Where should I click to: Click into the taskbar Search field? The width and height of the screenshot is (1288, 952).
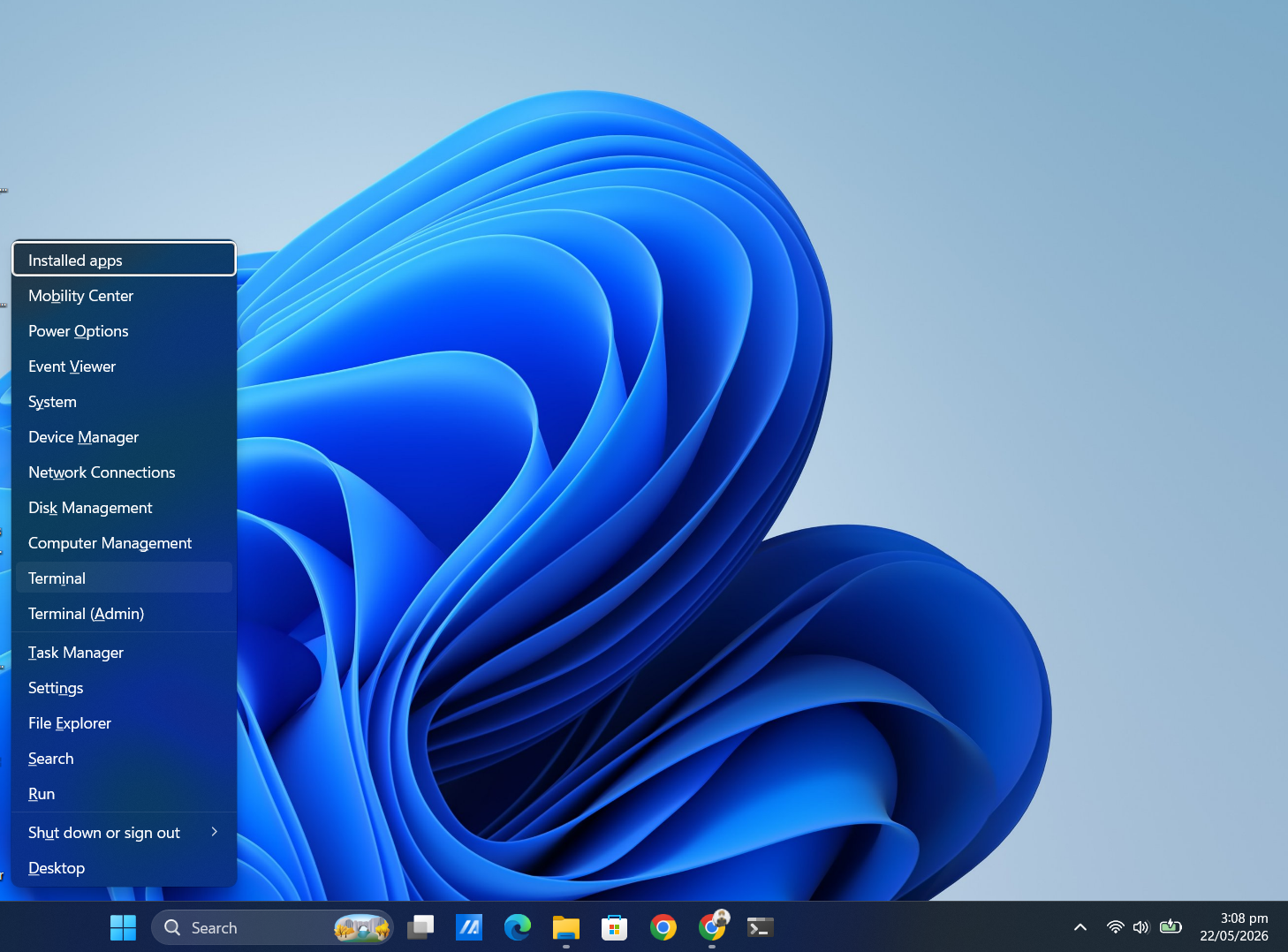pos(272,927)
